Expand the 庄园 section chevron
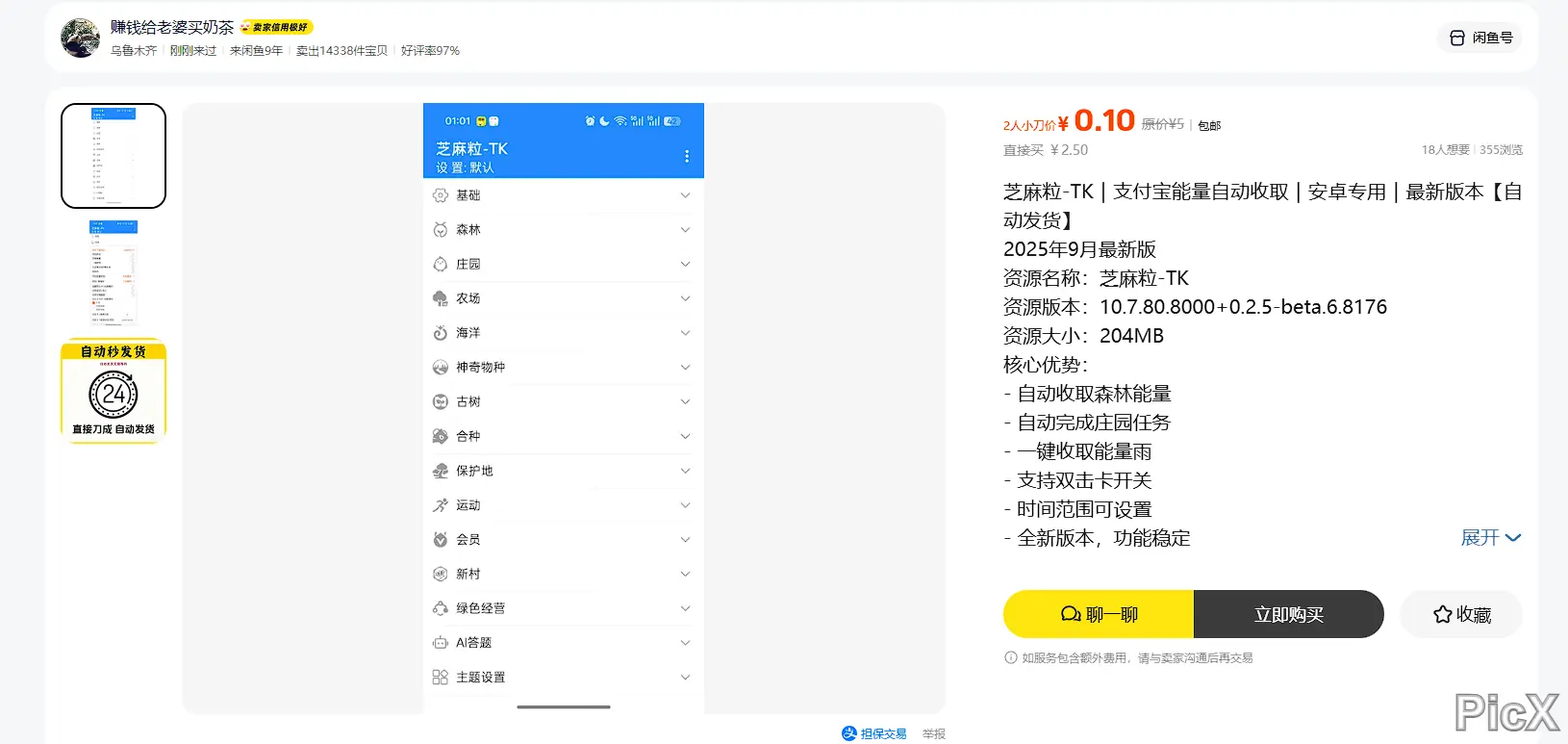The height and width of the screenshot is (744, 1568). [685, 264]
